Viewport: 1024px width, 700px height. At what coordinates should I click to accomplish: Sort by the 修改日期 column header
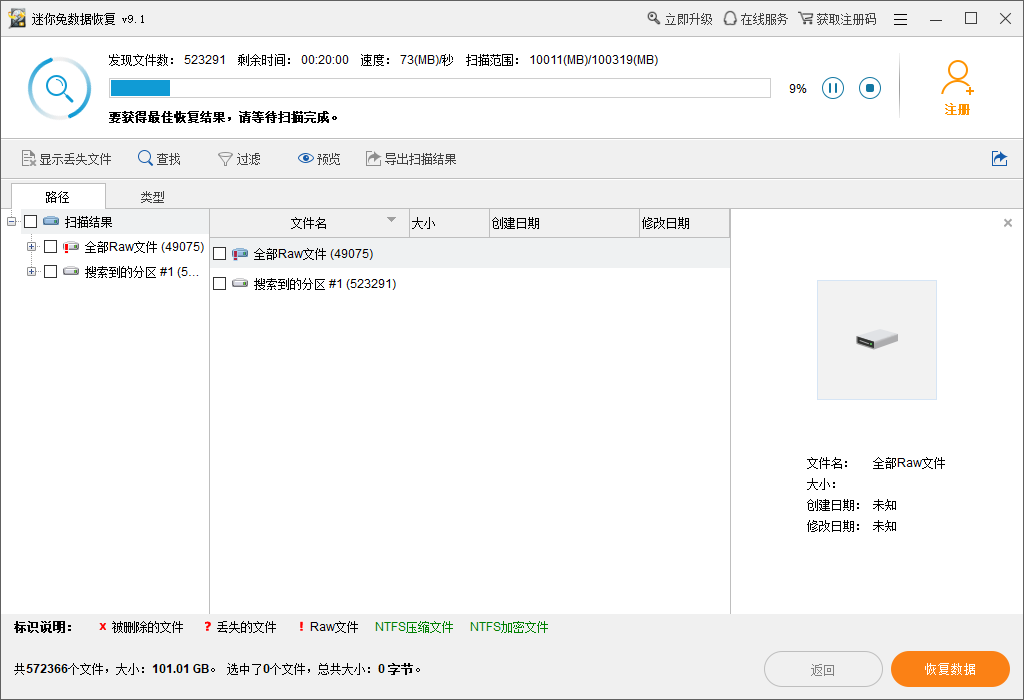point(684,223)
